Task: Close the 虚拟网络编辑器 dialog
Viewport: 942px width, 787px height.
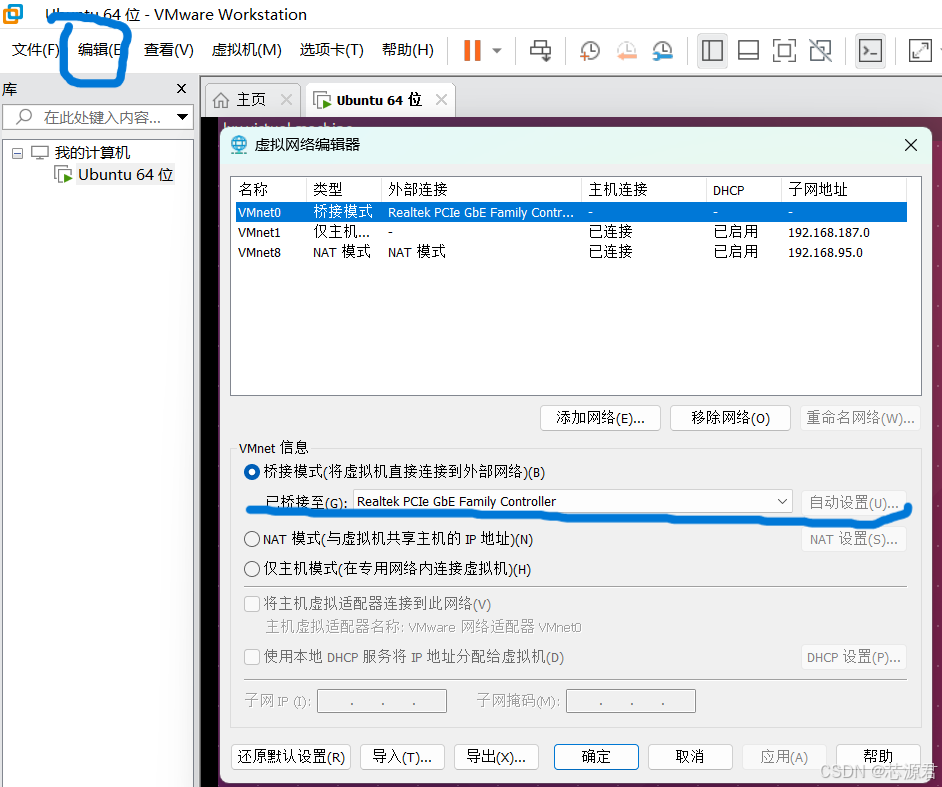Action: pos(911,145)
